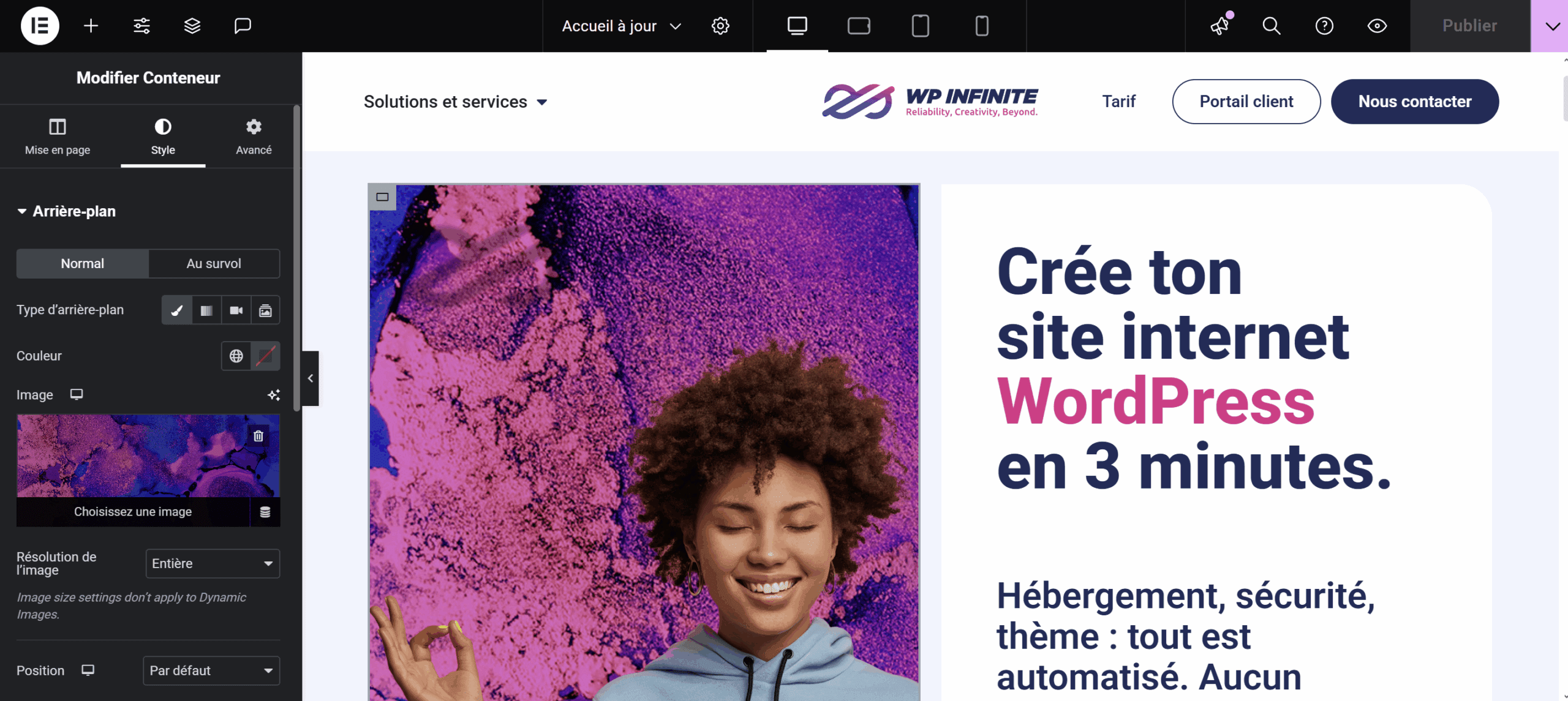Click the Nous contacter button

pyautogui.click(x=1415, y=102)
